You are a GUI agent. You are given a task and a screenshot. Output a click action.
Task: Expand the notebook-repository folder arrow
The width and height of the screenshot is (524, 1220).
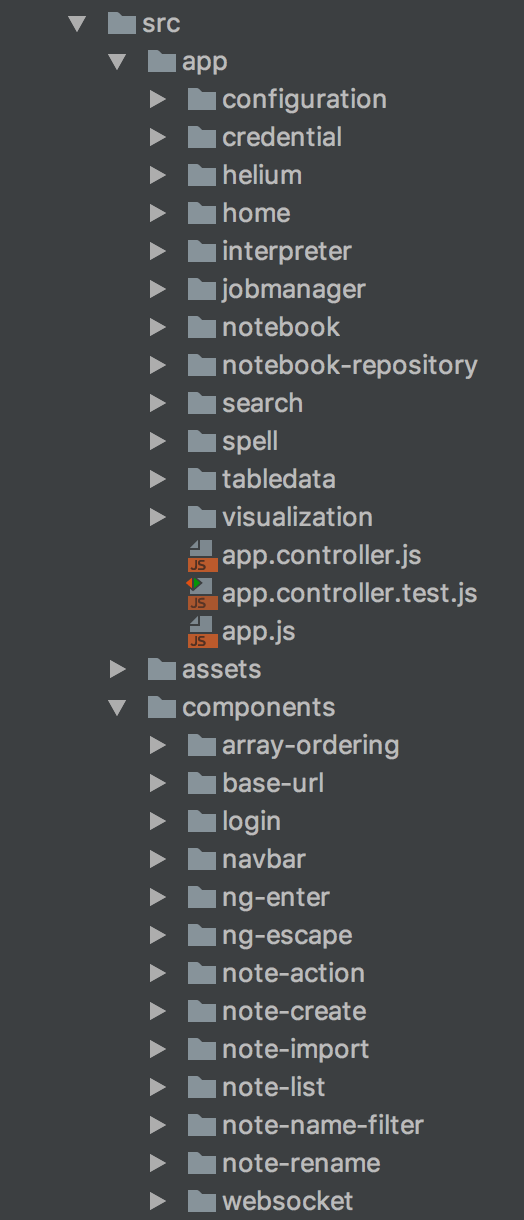pyautogui.click(x=158, y=365)
